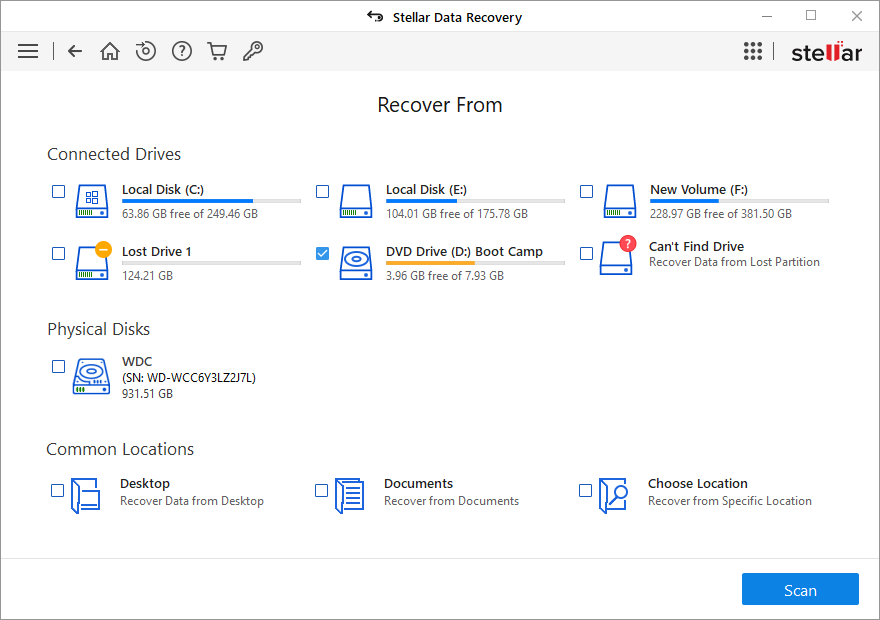Uncheck the DVD Drive (D:) Boot Camp checkbox
880x620 pixels.
[x=322, y=253]
